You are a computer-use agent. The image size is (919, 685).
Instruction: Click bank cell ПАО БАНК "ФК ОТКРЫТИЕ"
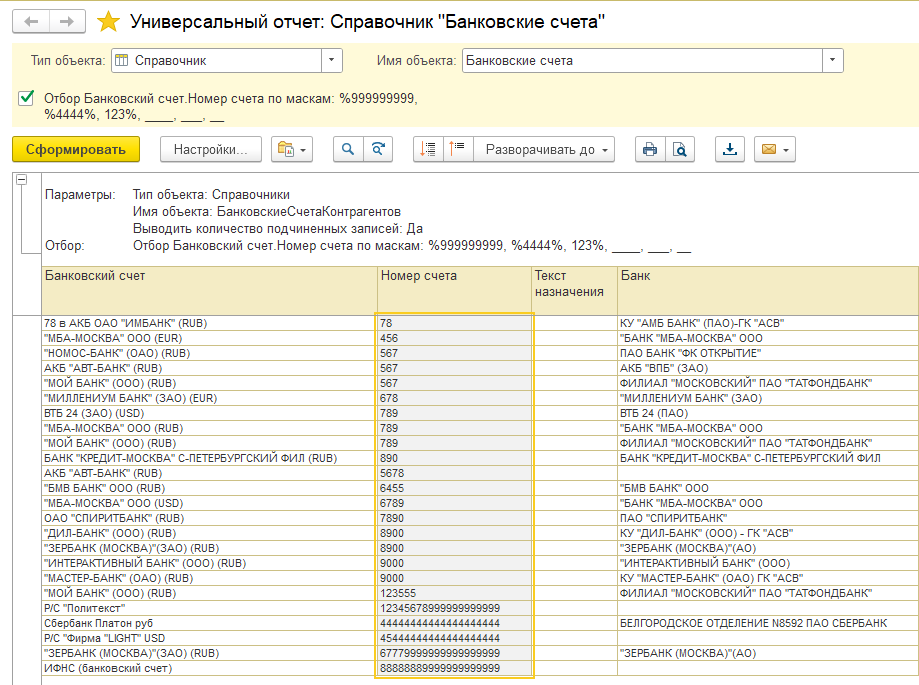pos(768,353)
